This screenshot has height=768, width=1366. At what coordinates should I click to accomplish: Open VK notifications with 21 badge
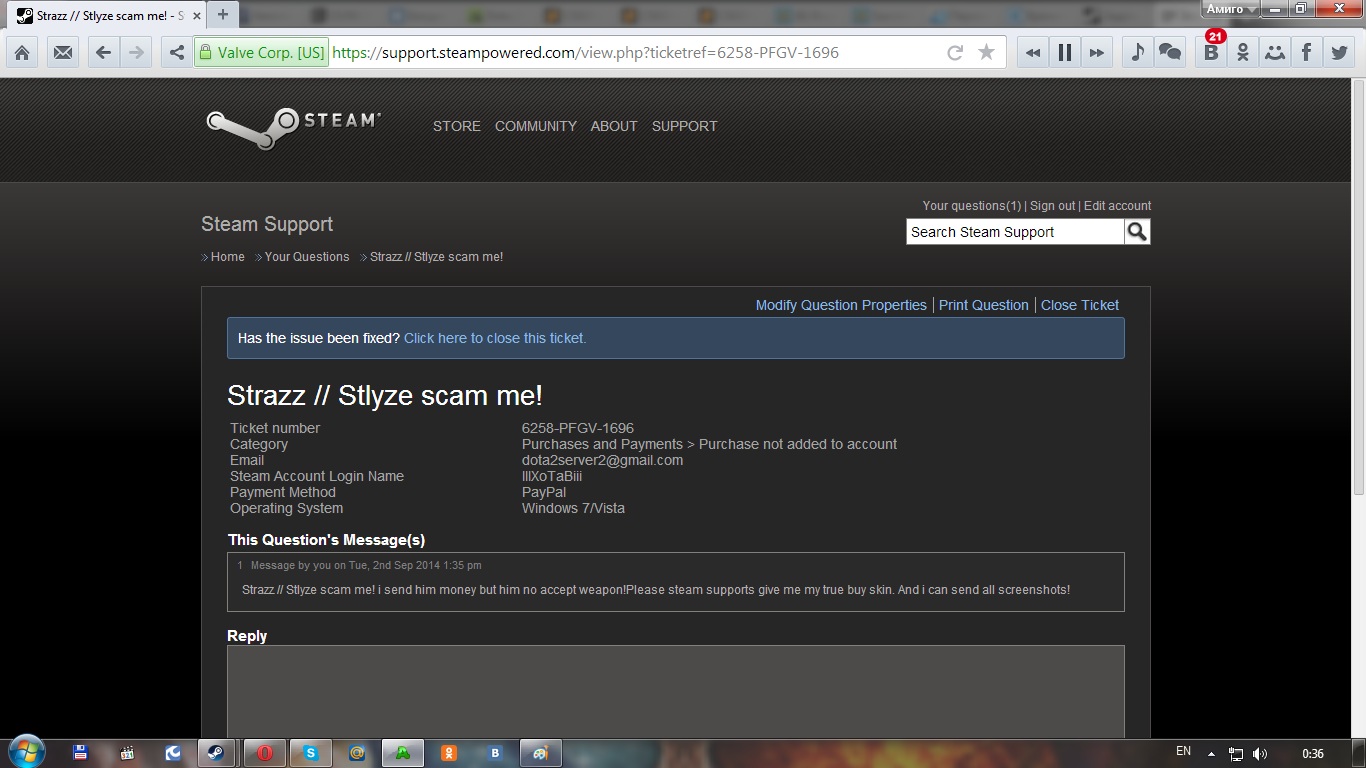click(x=1212, y=51)
